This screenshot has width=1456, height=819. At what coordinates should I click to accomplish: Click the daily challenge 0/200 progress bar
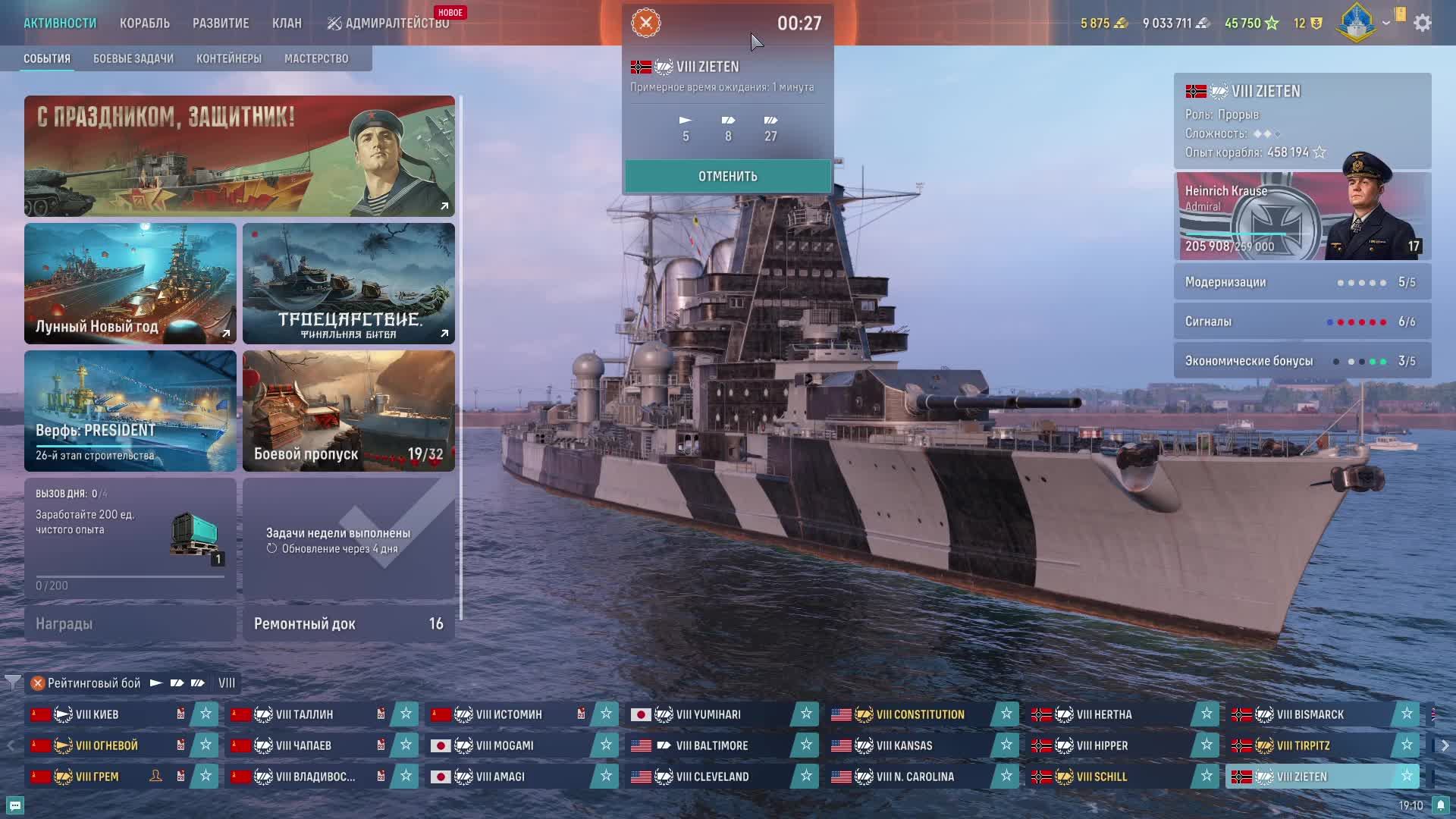click(x=130, y=577)
